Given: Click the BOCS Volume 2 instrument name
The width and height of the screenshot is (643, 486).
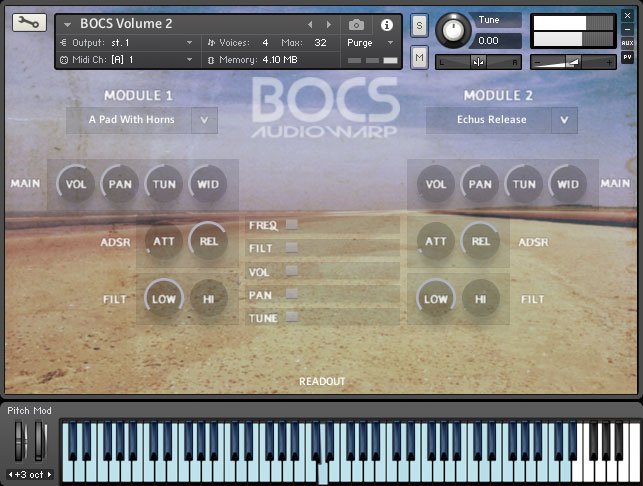Looking at the screenshot, I should (126, 24).
